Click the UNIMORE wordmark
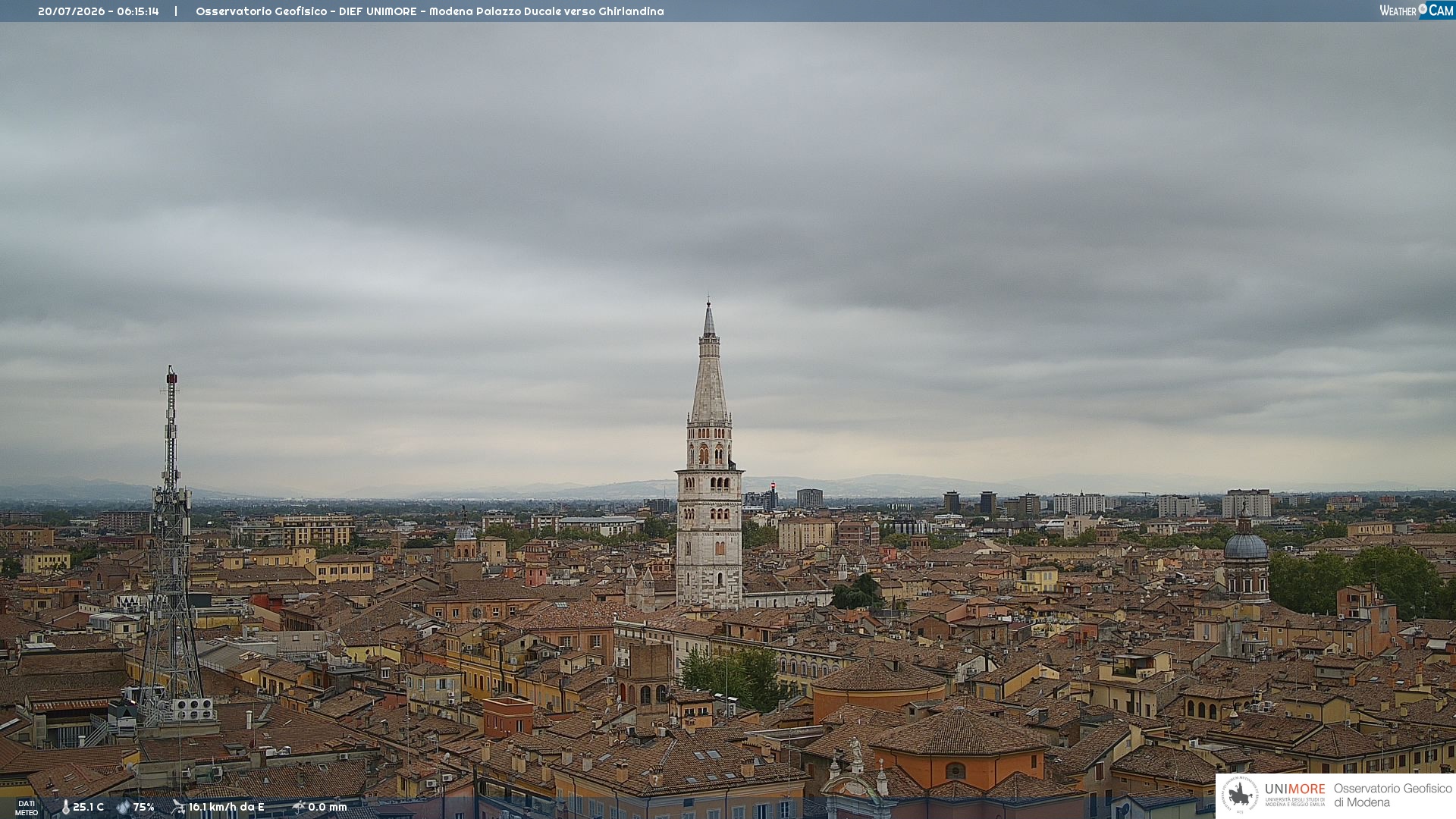 1295,789
